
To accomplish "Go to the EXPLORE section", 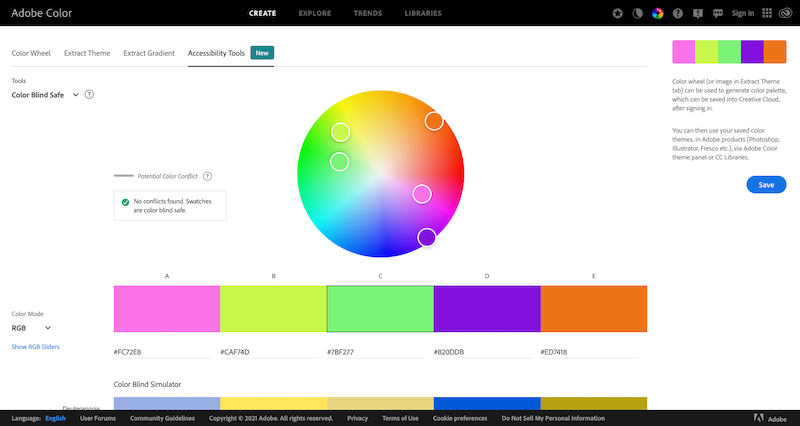I will pyautogui.click(x=315, y=13).
